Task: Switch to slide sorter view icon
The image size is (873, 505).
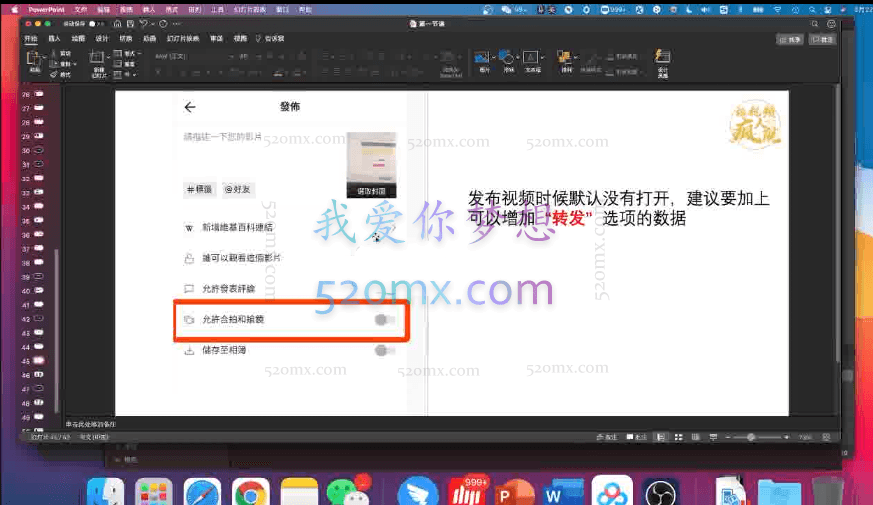Action: [677, 438]
